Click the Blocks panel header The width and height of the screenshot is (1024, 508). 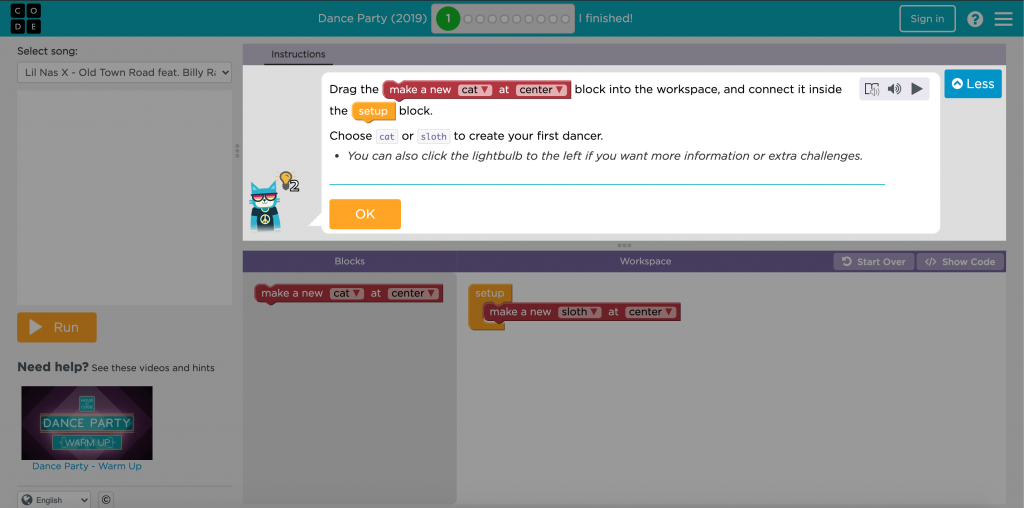pos(349,261)
